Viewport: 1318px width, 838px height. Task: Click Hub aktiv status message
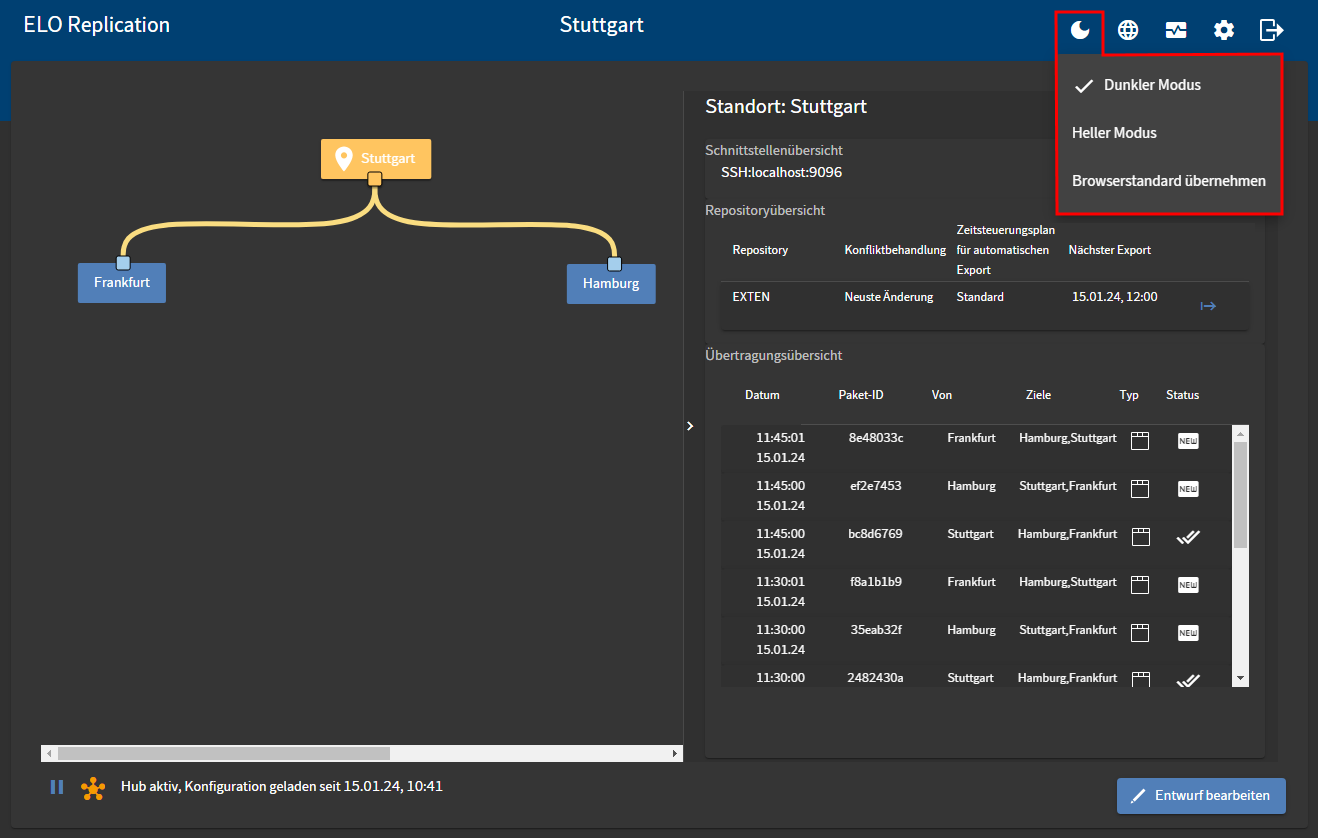pyautogui.click(x=282, y=787)
